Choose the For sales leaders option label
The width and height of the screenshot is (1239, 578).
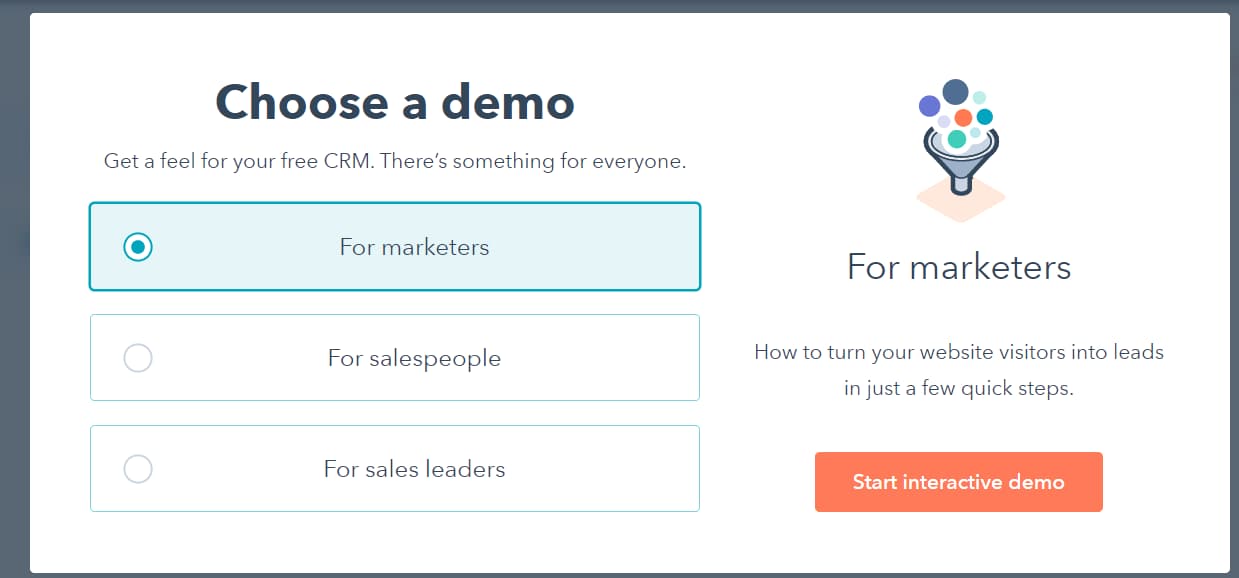coord(414,469)
